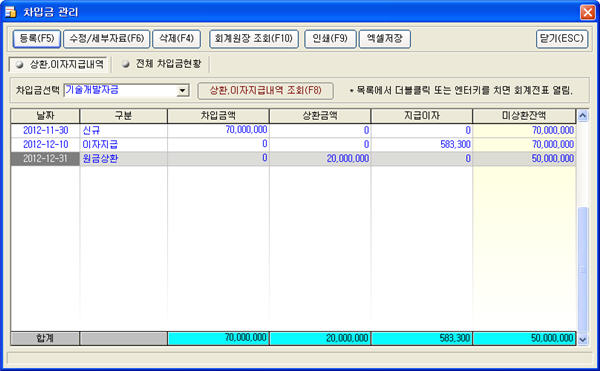Viewport: 600px width, 371px height.
Task: Click 70,000,000 in the 신규 row 차입금액
Action: pyautogui.click(x=218, y=130)
